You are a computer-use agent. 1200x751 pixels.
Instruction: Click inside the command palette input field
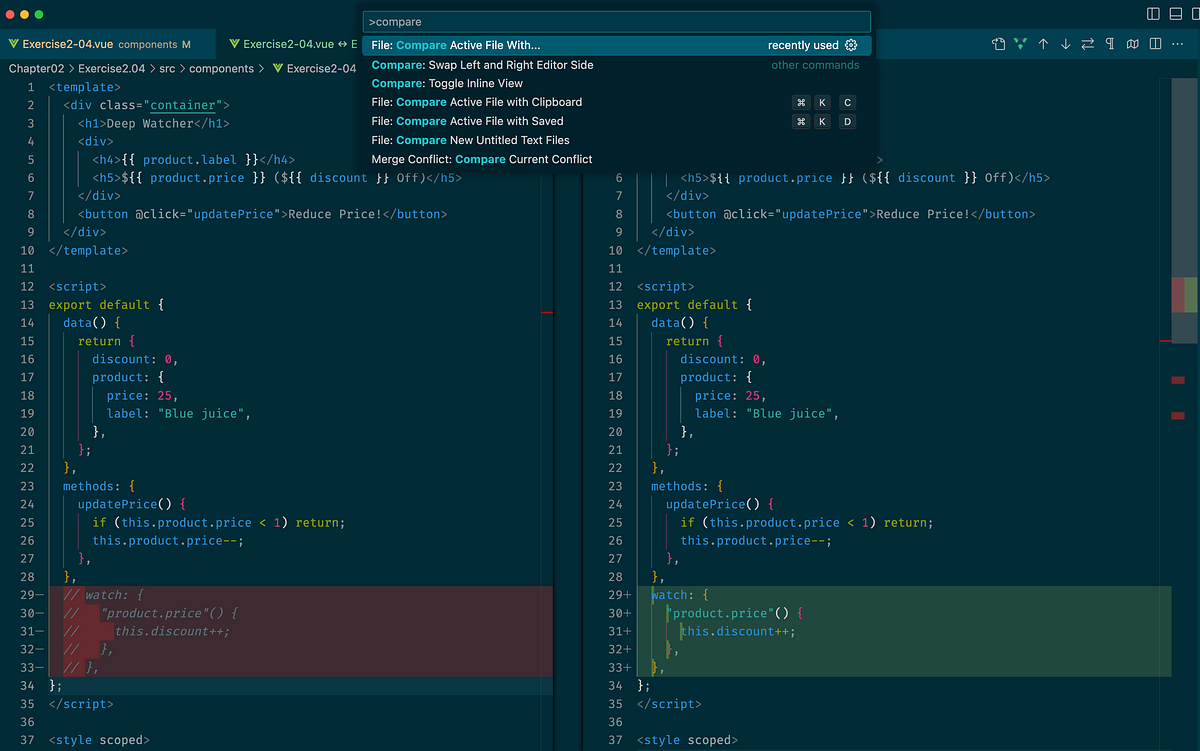[x=615, y=21]
